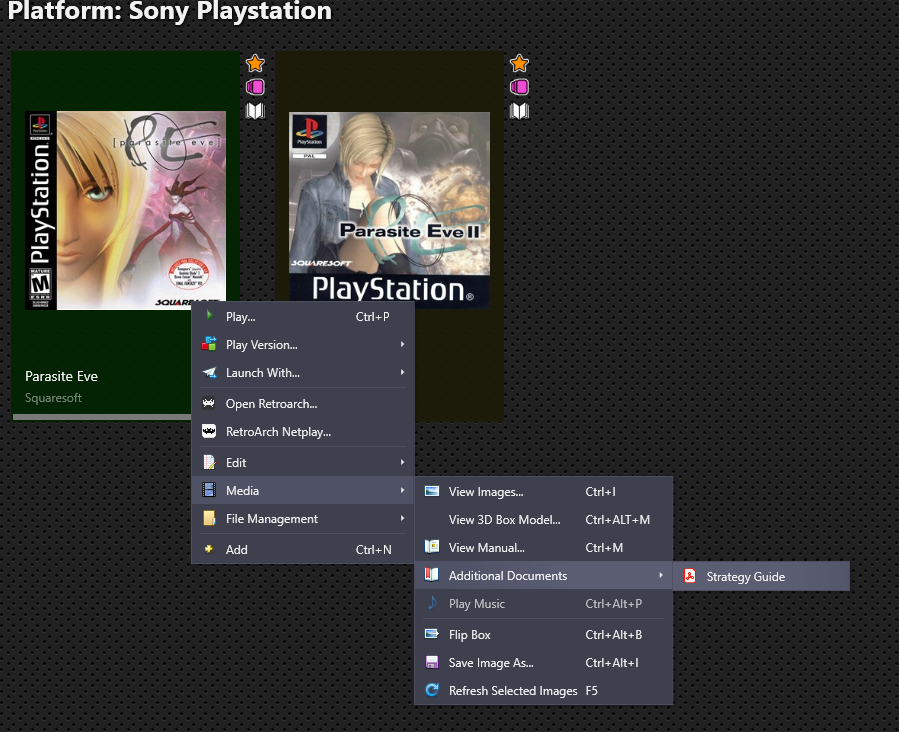Select RetroArch Netplay... menu entry

tap(303, 432)
